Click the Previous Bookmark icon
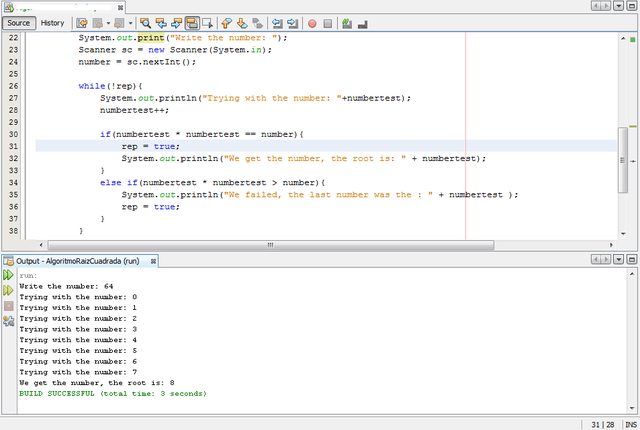The height and width of the screenshot is (430, 640). (227, 23)
